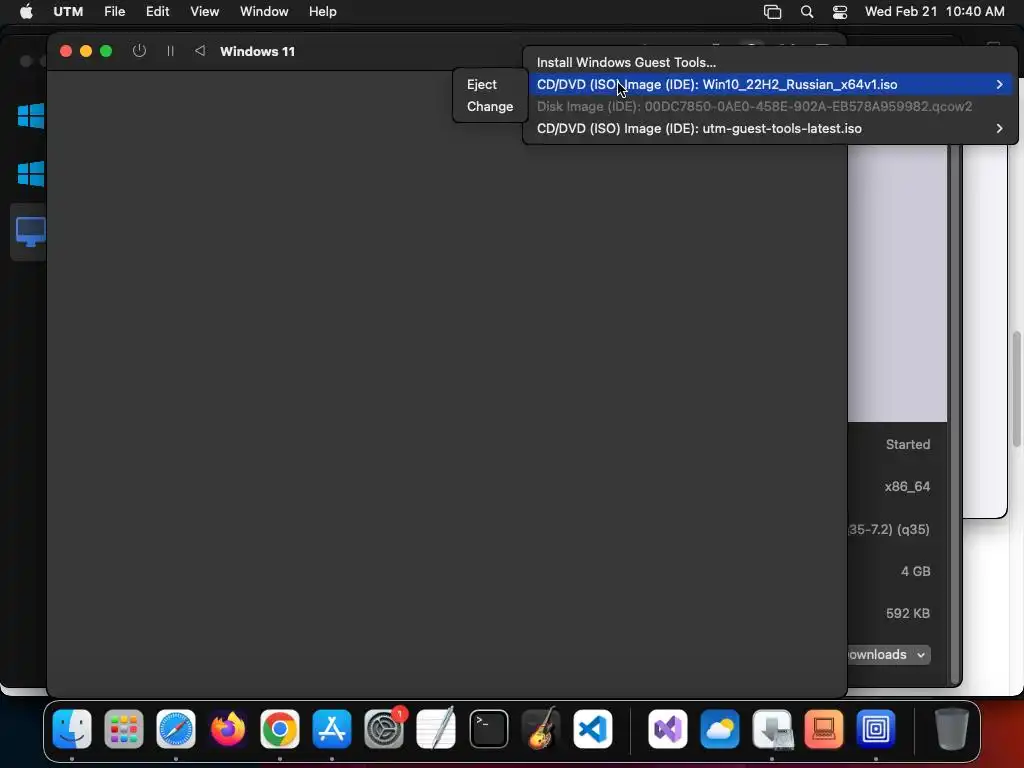
Task: Shut down the VM with the power icon
Action: coord(139,51)
